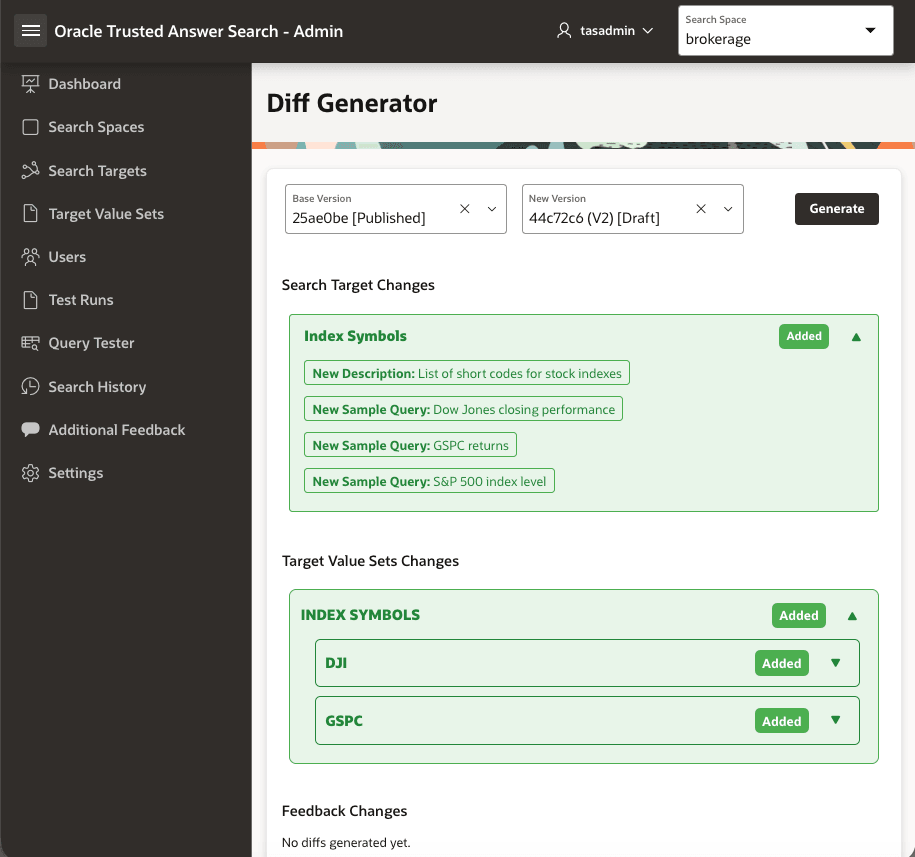
Task: Click the Users people icon
Action: (30, 257)
